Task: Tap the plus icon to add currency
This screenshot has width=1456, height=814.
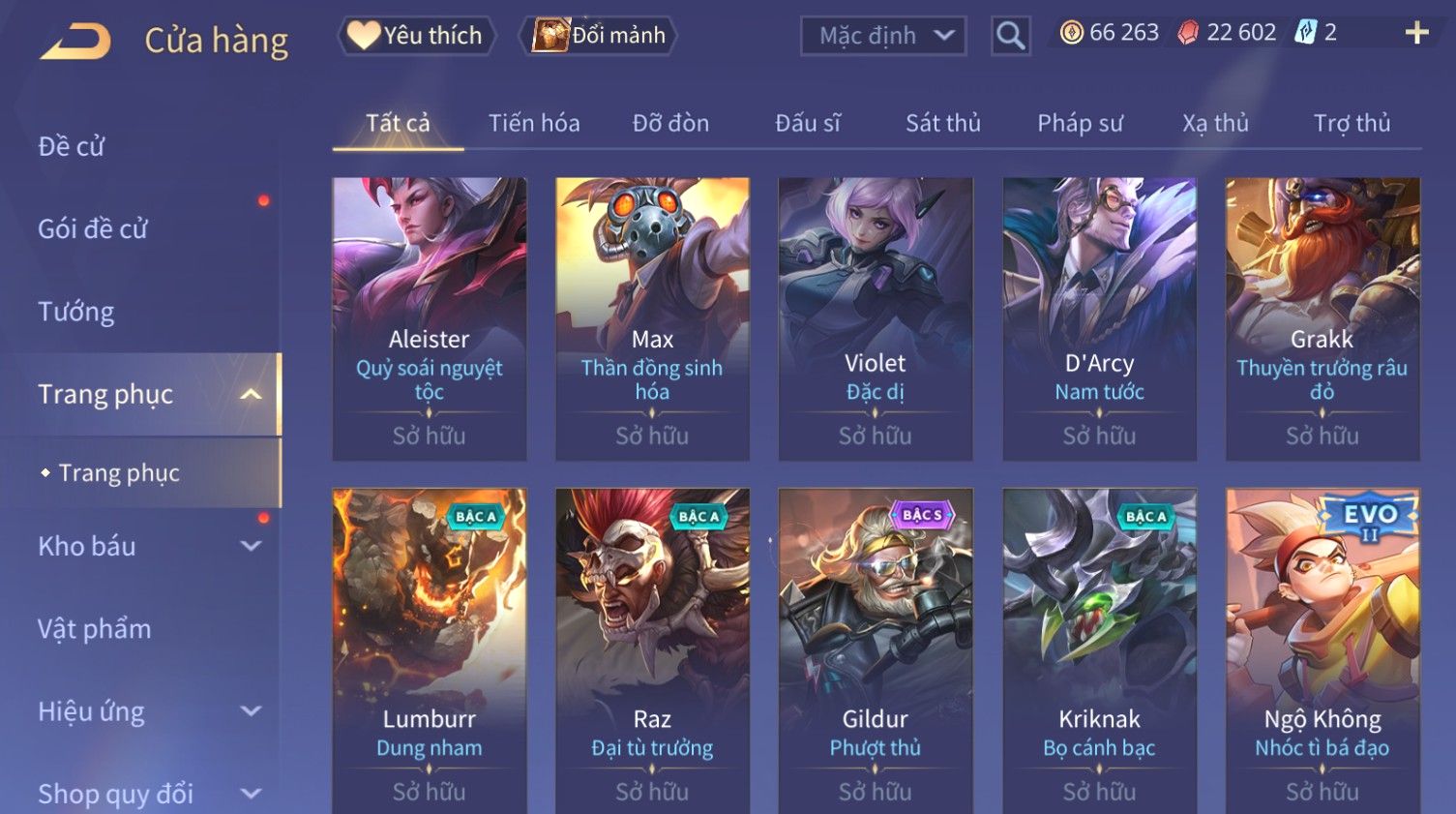Action: (x=1416, y=33)
